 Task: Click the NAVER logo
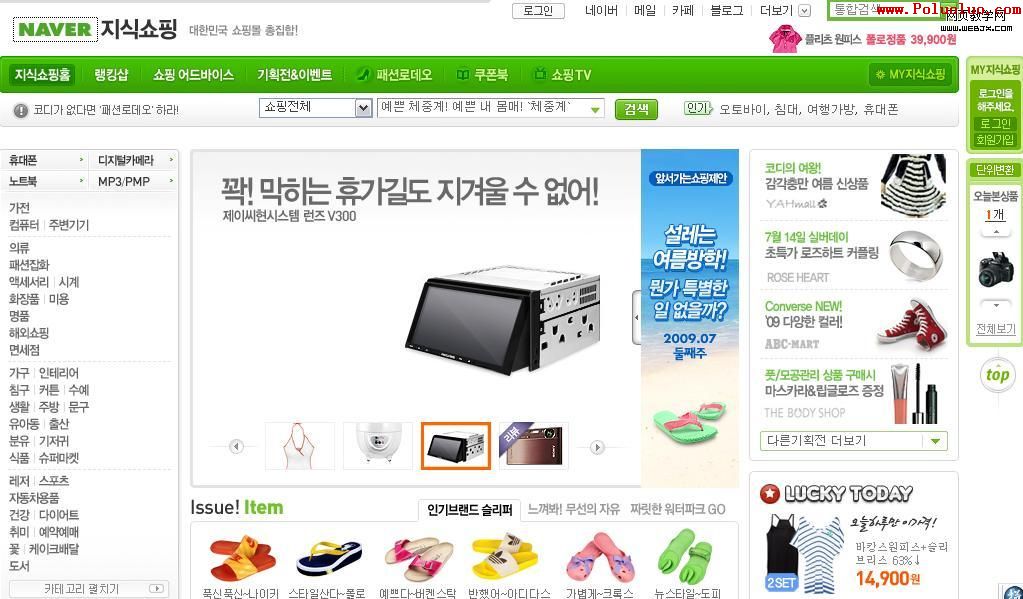[x=55, y=29]
